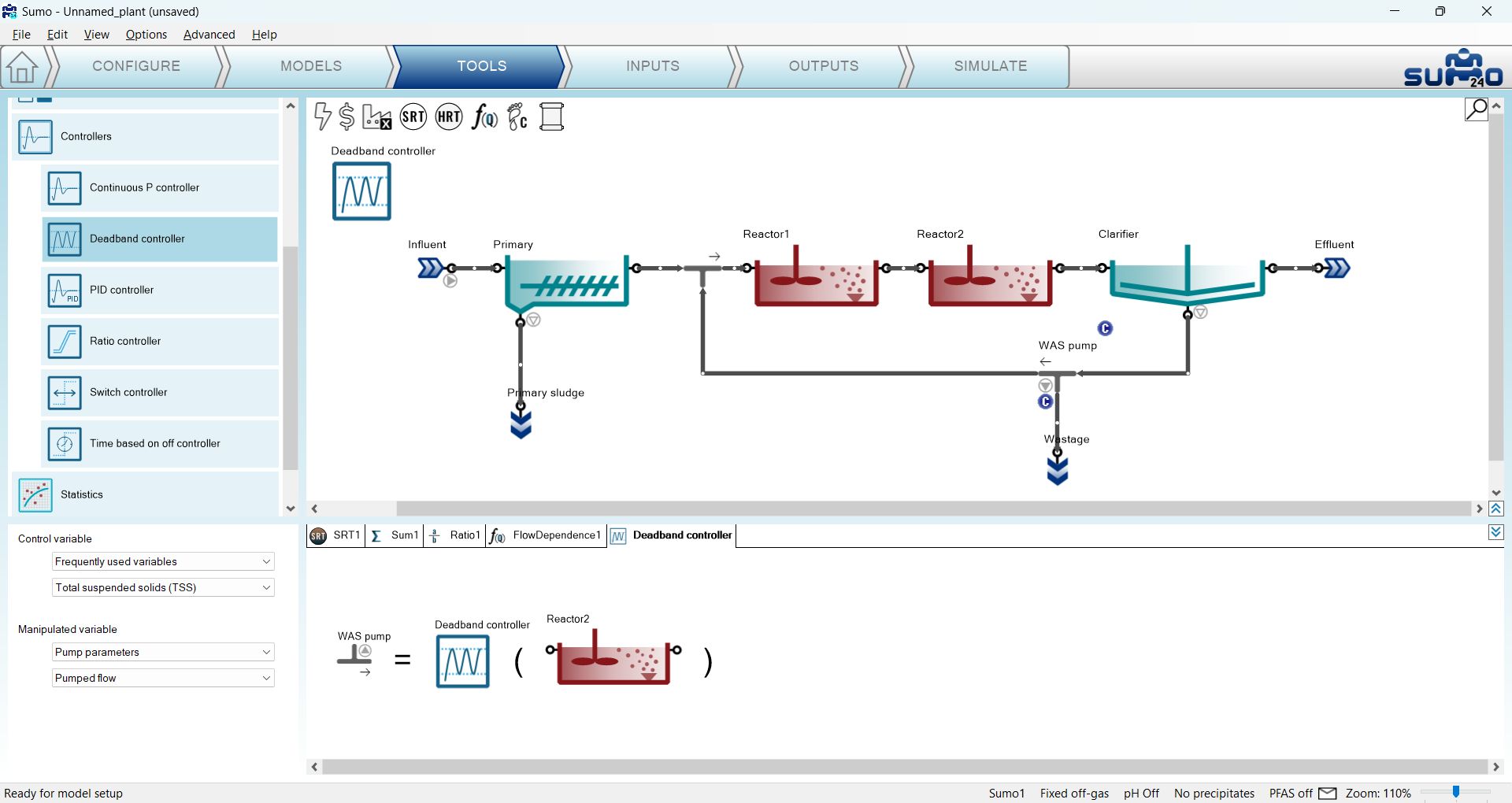
Task: Click the WAS pump icon in equation panel
Action: [x=354, y=660]
